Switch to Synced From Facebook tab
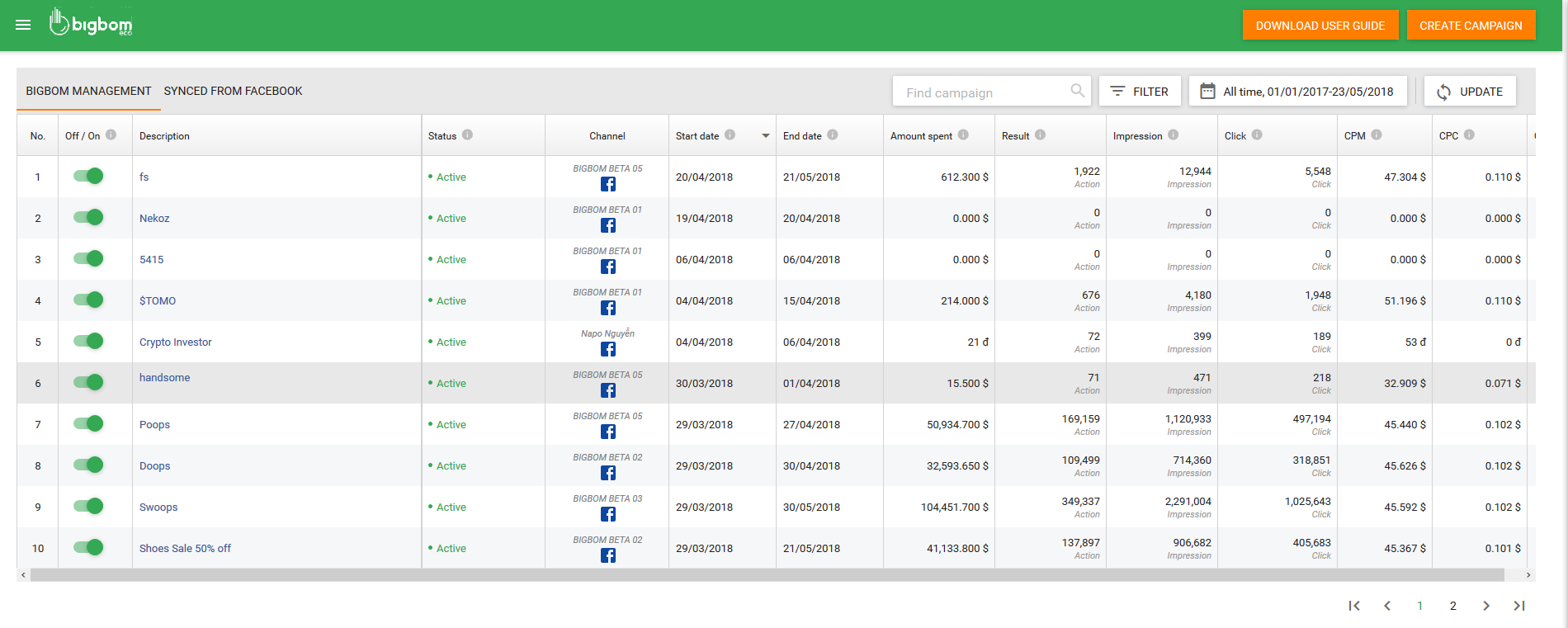 (233, 91)
